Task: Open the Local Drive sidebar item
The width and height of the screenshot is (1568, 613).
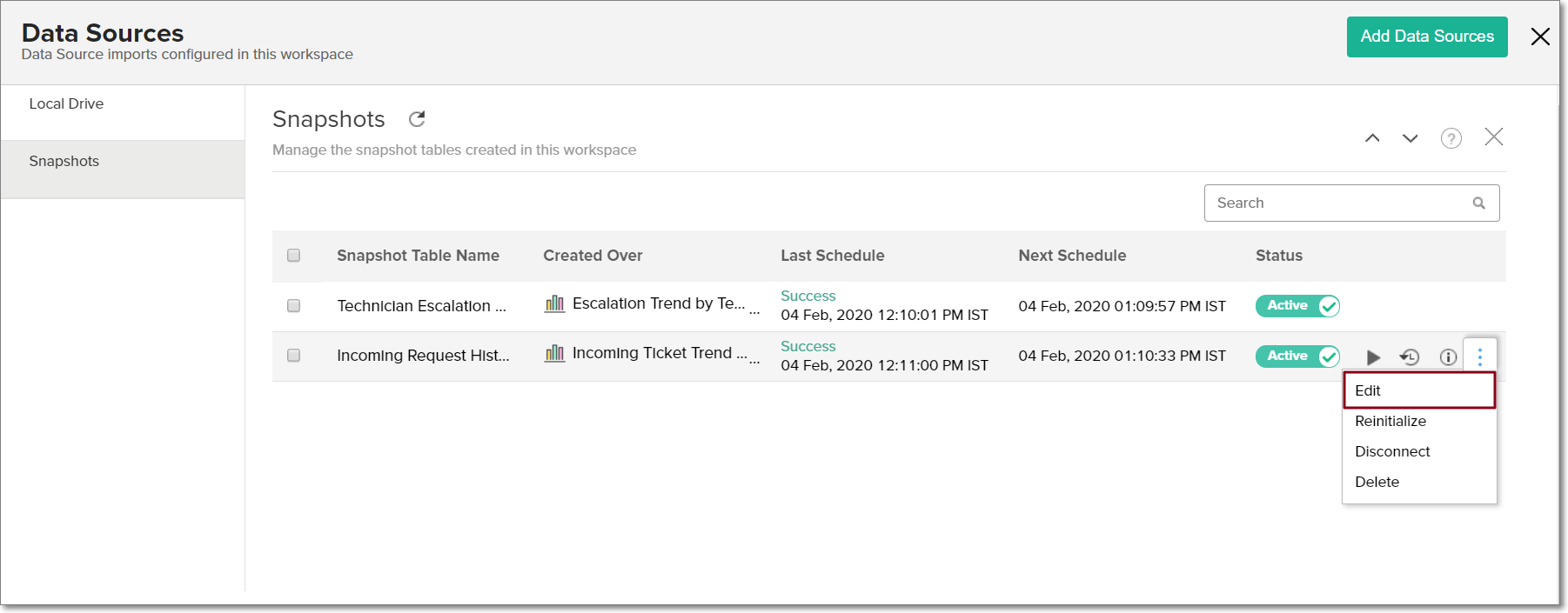Action: [x=66, y=103]
